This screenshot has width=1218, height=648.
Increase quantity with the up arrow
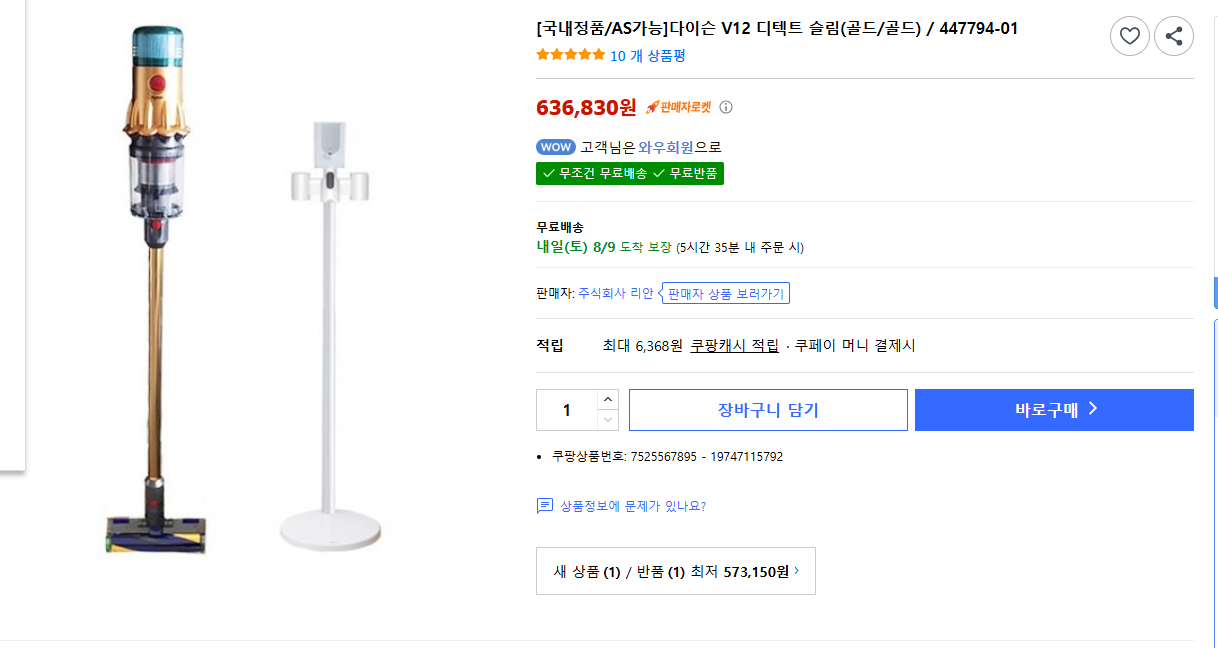[x=606, y=400]
